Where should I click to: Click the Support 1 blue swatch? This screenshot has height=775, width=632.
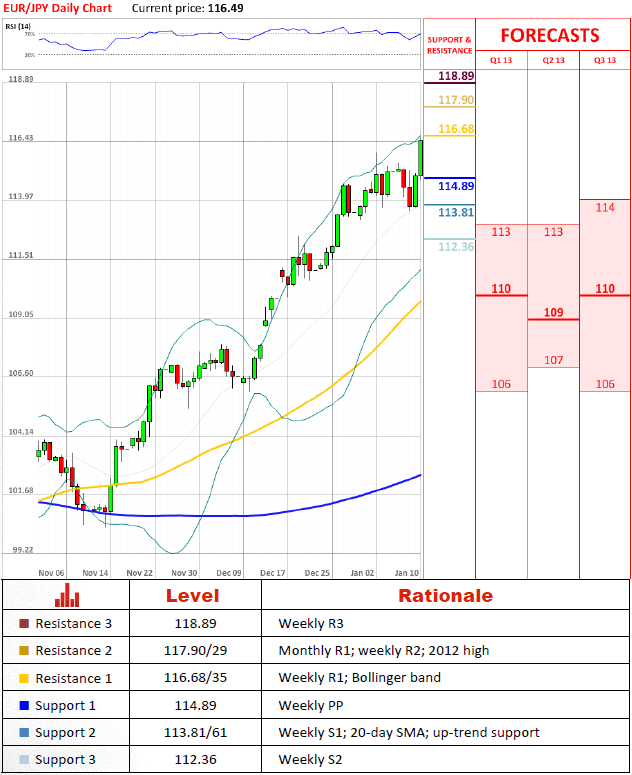click(24, 705)
